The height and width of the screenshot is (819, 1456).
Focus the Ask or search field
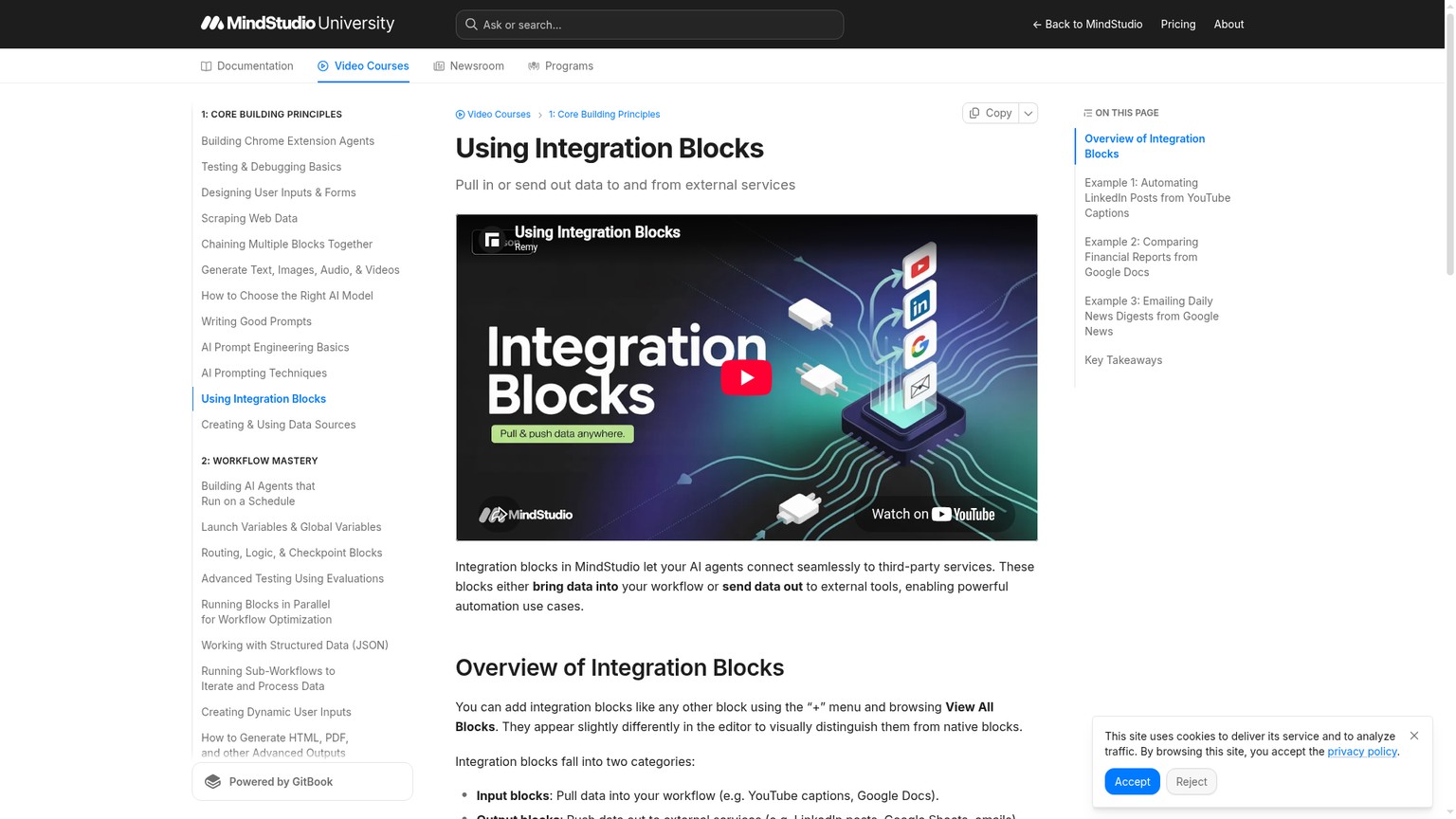pyautogui.click(x=649, y=25)
